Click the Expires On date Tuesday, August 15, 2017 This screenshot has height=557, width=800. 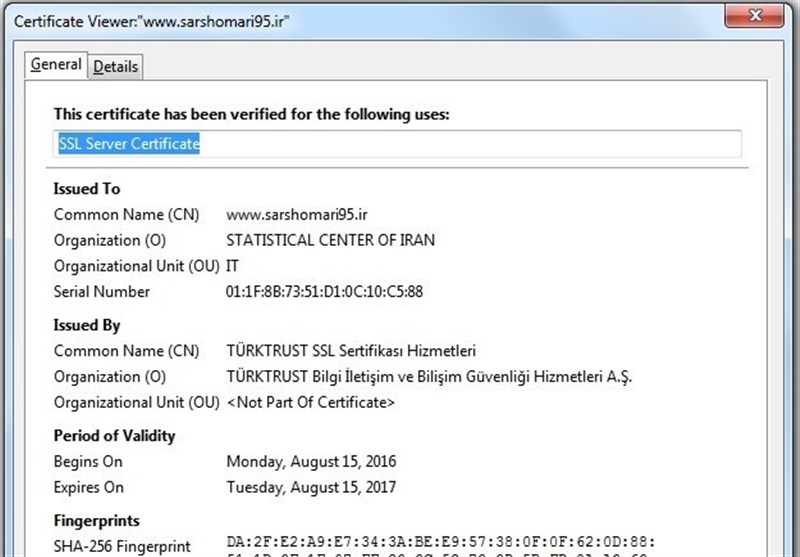click(x=311, y=488)
